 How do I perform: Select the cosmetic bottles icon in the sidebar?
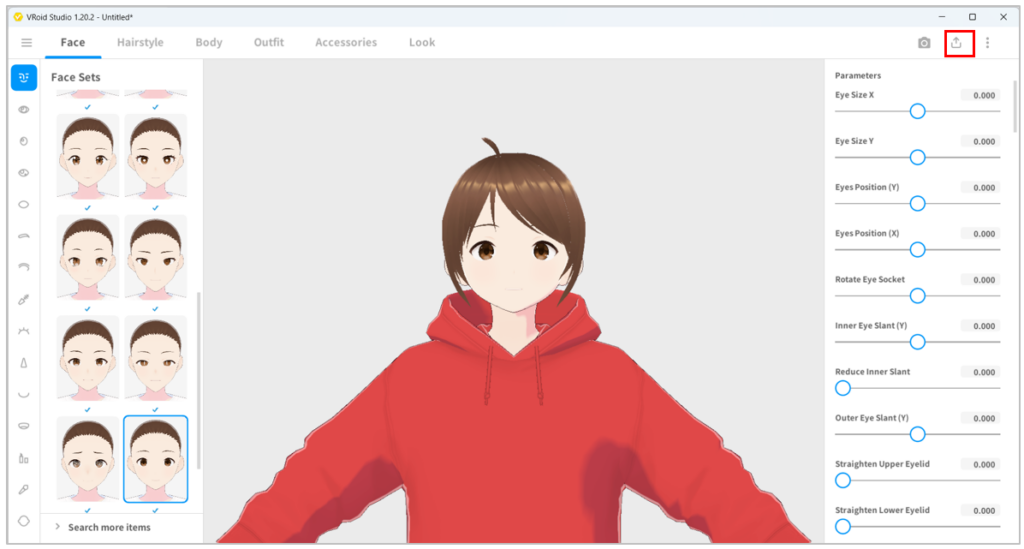pyautogui.click(x=24, y=458)
